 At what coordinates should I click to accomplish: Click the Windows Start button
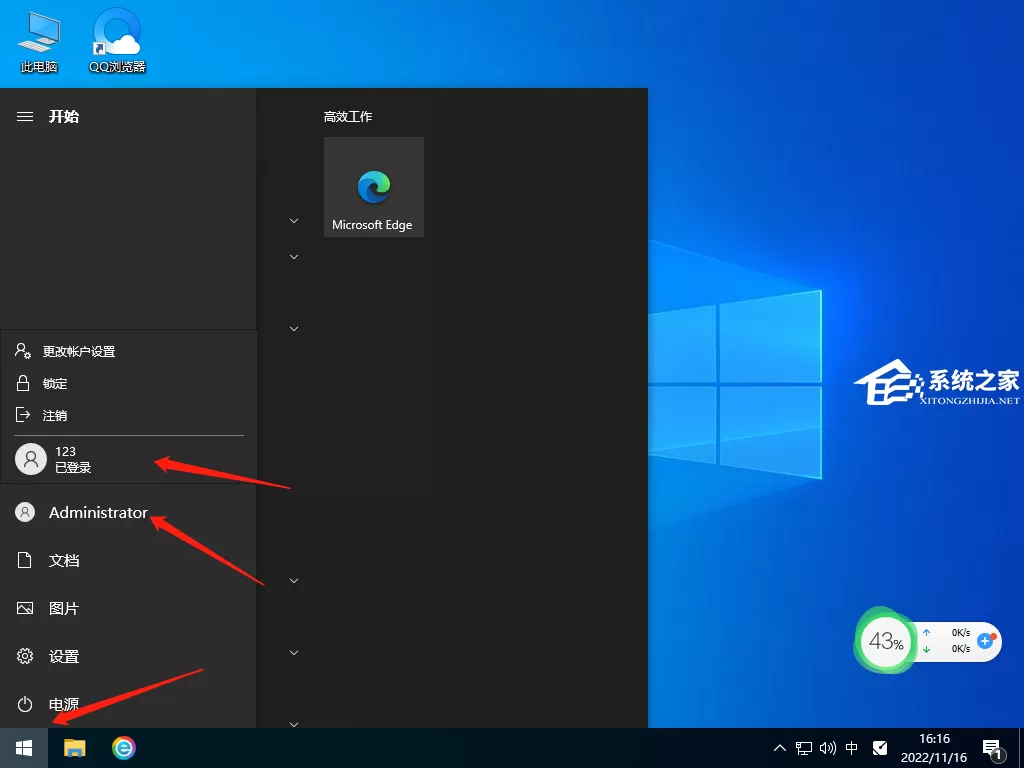[x=24, y=748]
